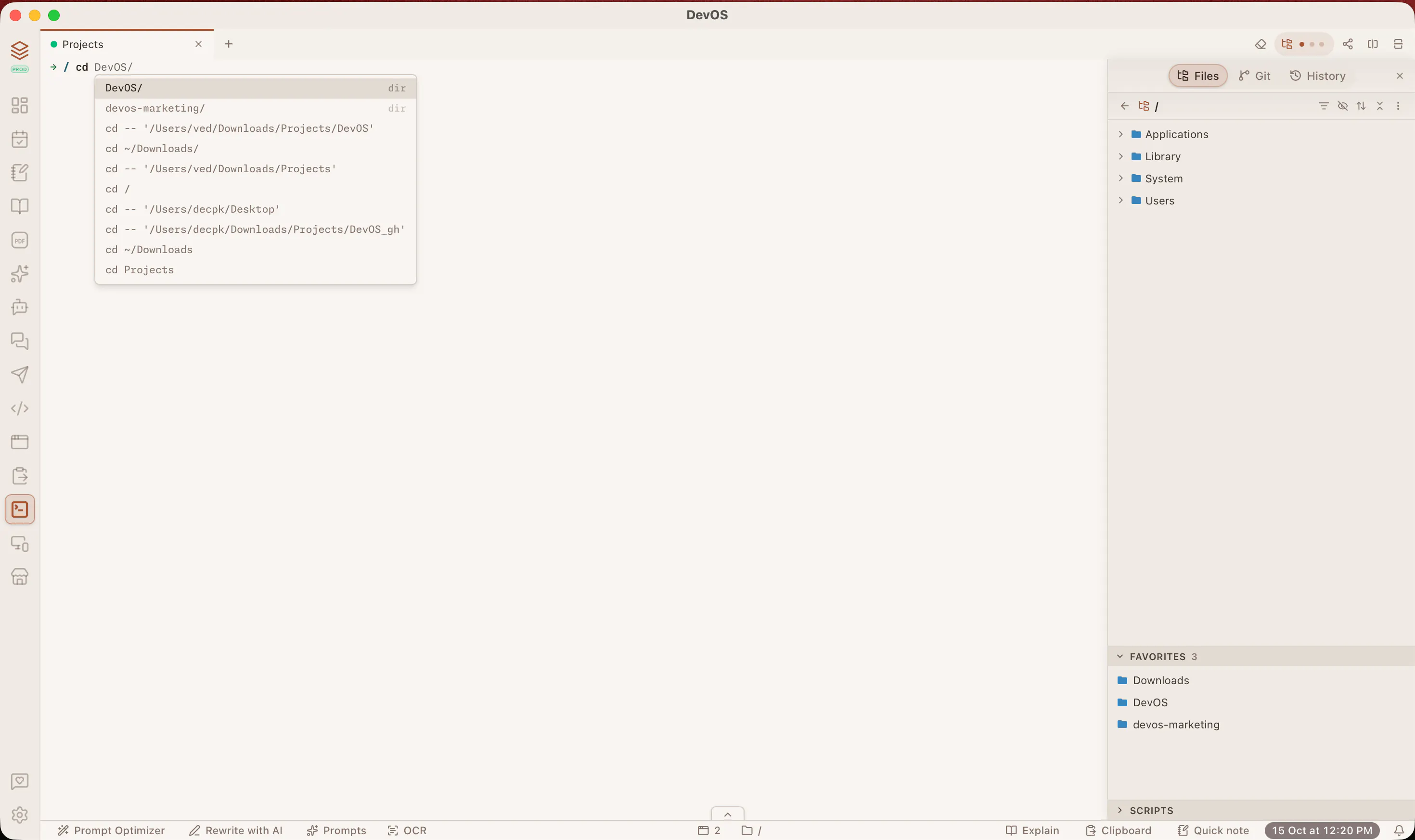Screen dimensions: 1415x840
Task: Open Quick note in status bar
Action: click(x=1213, y=830)
